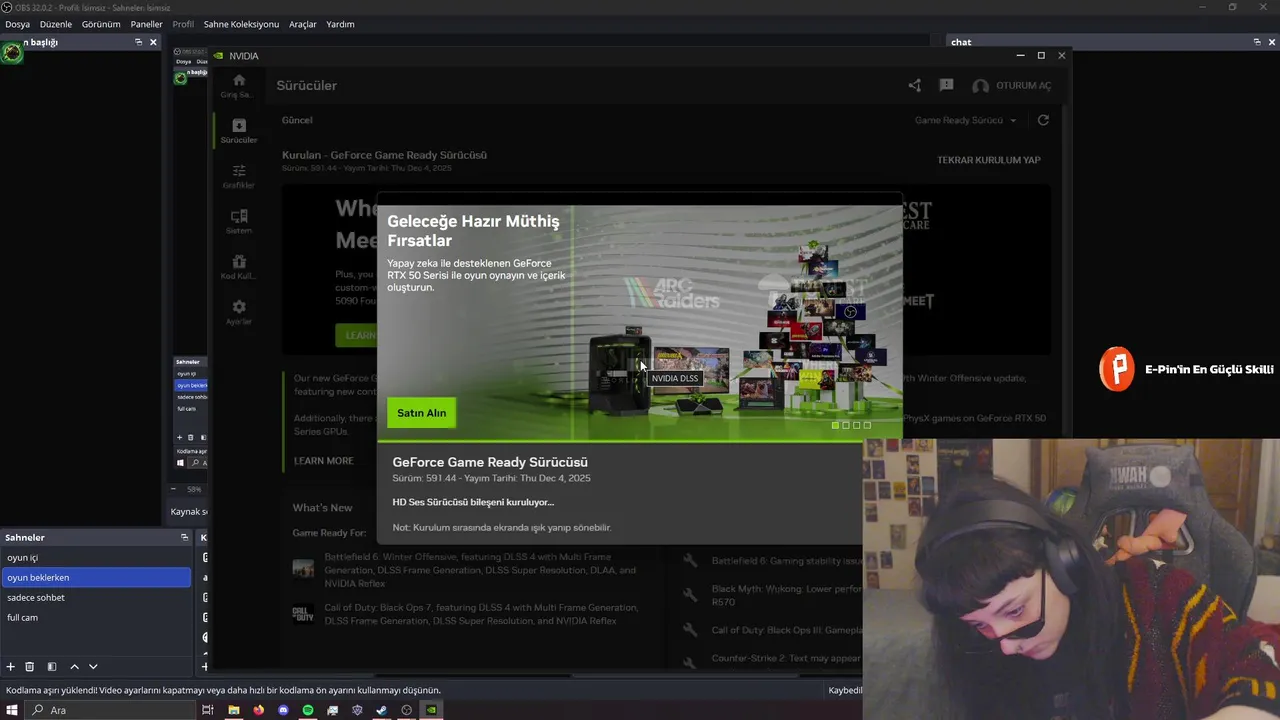The height and width of the screenshot is (720, 1280).
Task: Open File Explorer from the taskbar
Action: (234, 710)
